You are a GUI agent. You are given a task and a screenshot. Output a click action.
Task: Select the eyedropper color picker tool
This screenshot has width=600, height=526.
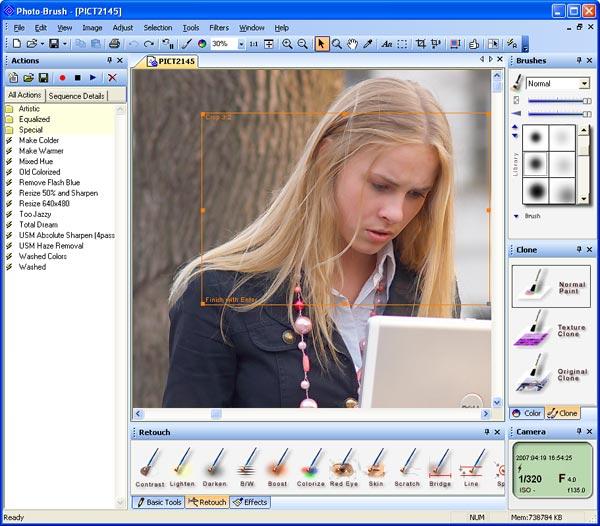pos(368,44)
